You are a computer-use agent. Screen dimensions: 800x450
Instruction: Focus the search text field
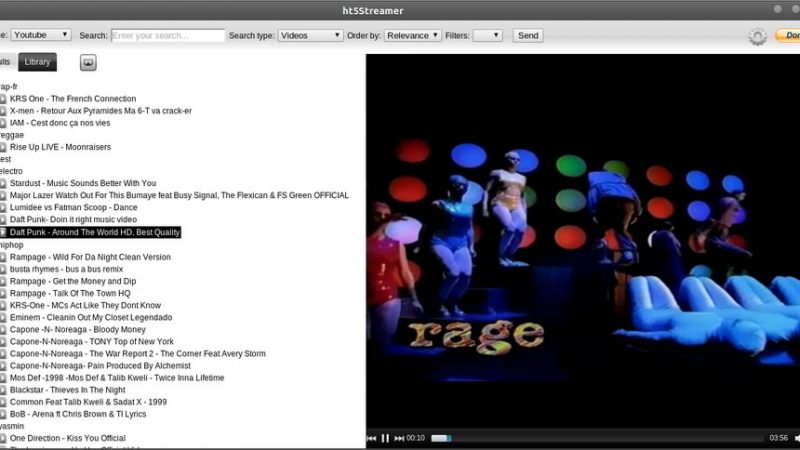(168, 35)
